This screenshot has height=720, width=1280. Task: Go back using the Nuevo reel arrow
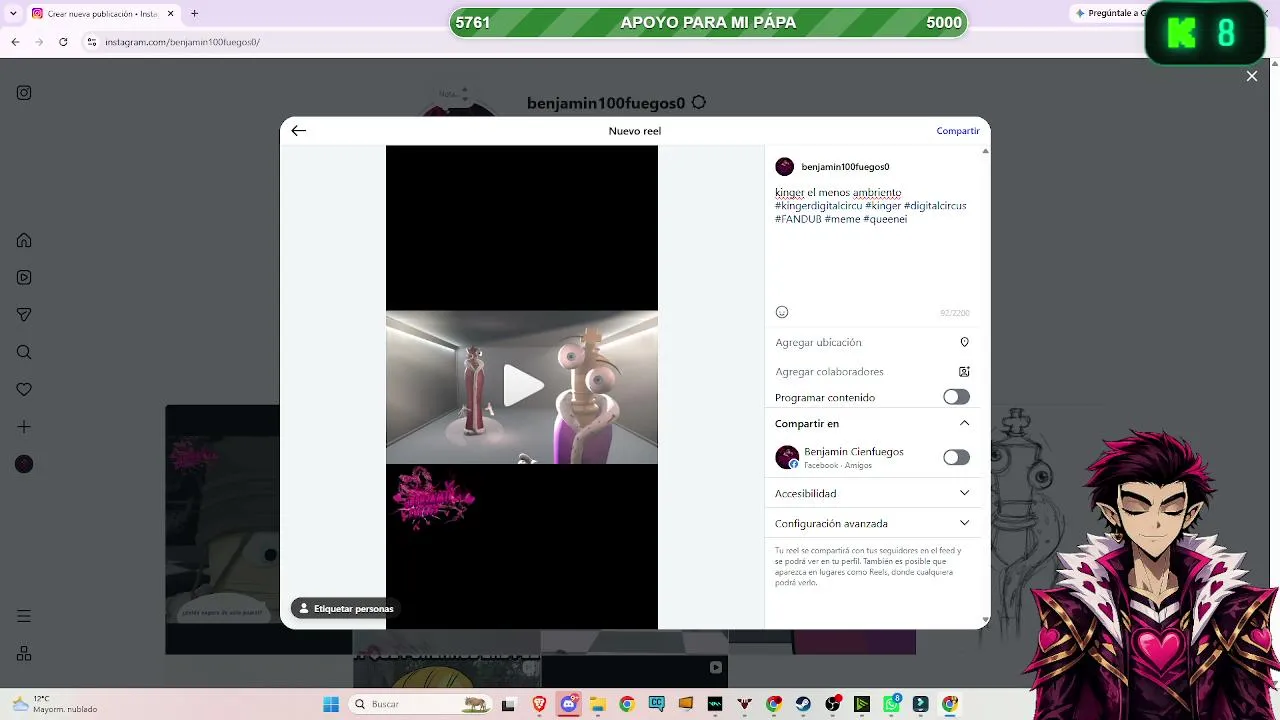click(x=298, y=131)
